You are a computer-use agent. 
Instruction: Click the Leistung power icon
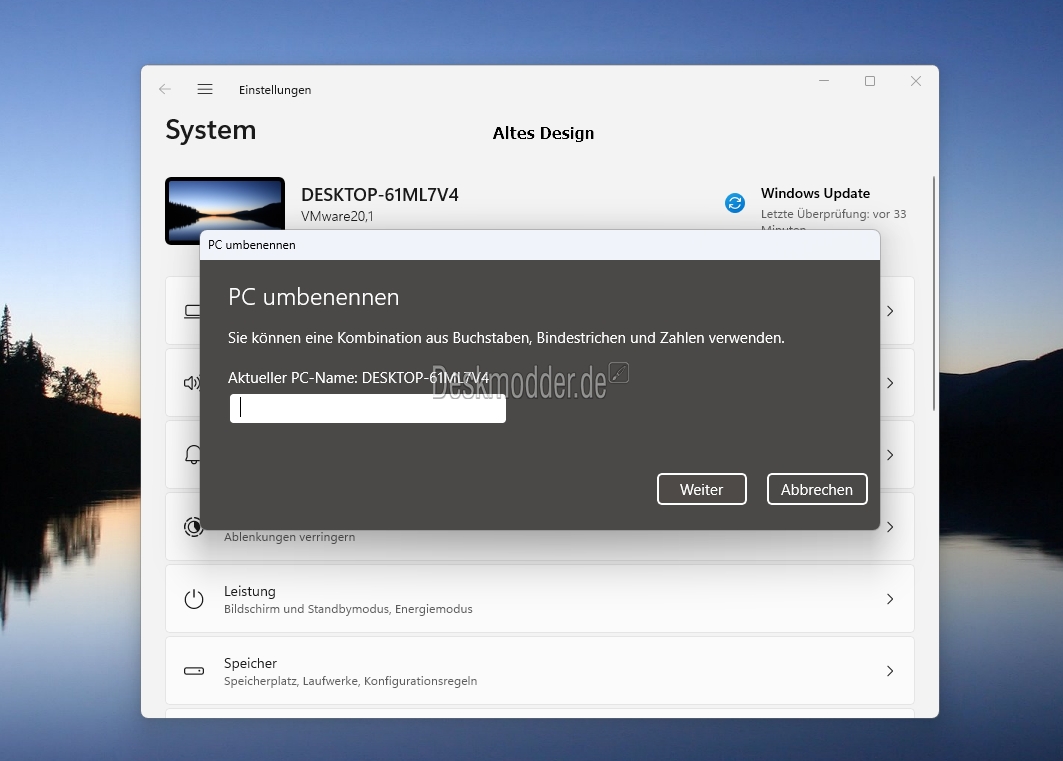pyautogui.click(x=194, y=599)
